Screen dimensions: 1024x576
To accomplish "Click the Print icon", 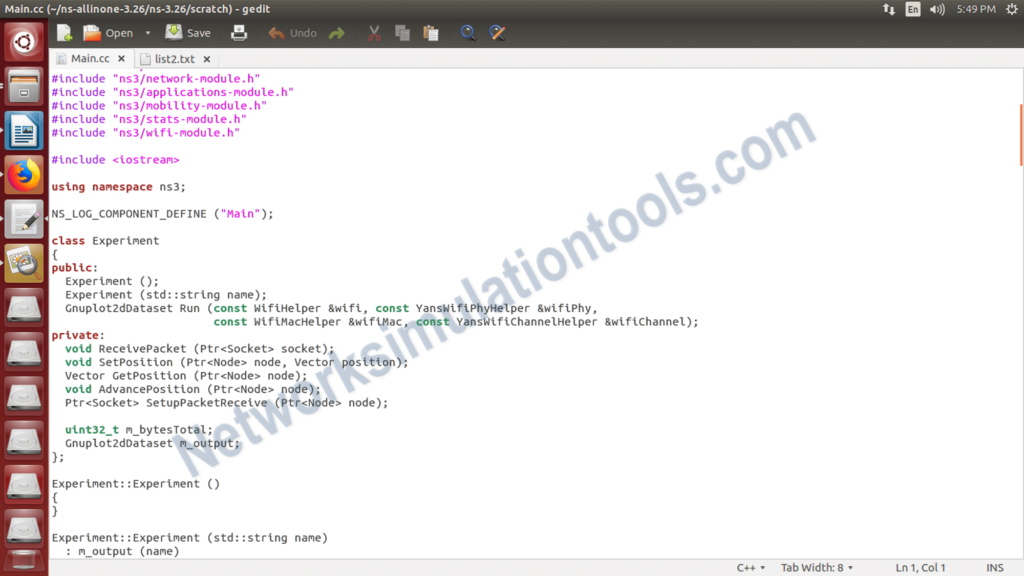I will click(239, 32).
